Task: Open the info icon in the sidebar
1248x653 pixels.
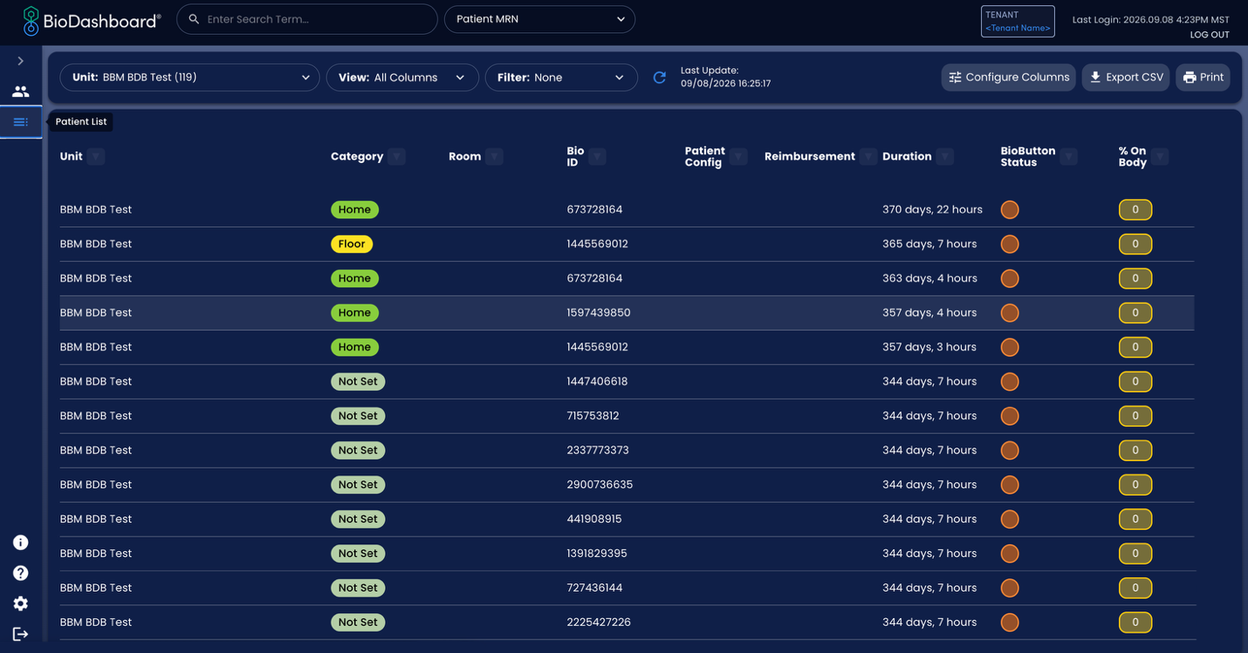Action: [x=20, y=542]
